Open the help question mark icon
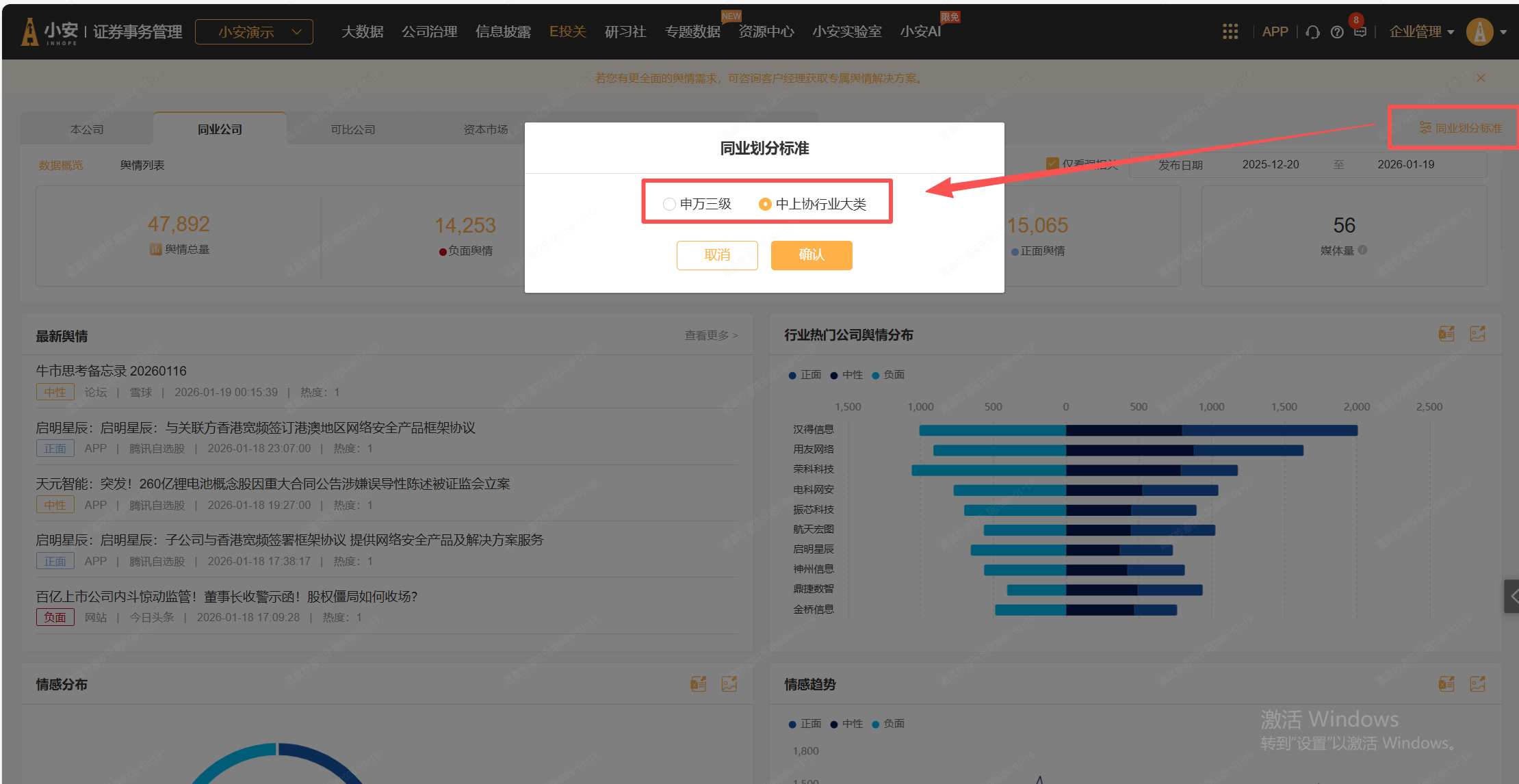Viewport: 1519px width, 784px height. tap(1336, 32)
